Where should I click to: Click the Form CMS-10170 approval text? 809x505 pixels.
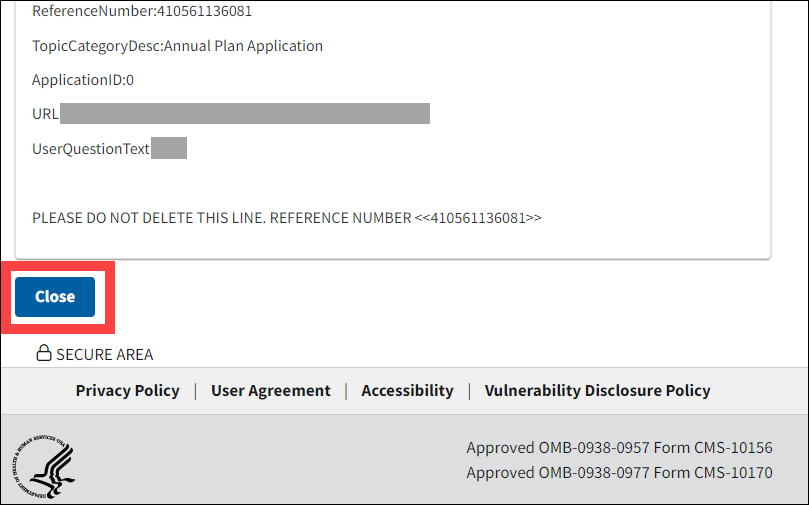[x=619, y=473]
